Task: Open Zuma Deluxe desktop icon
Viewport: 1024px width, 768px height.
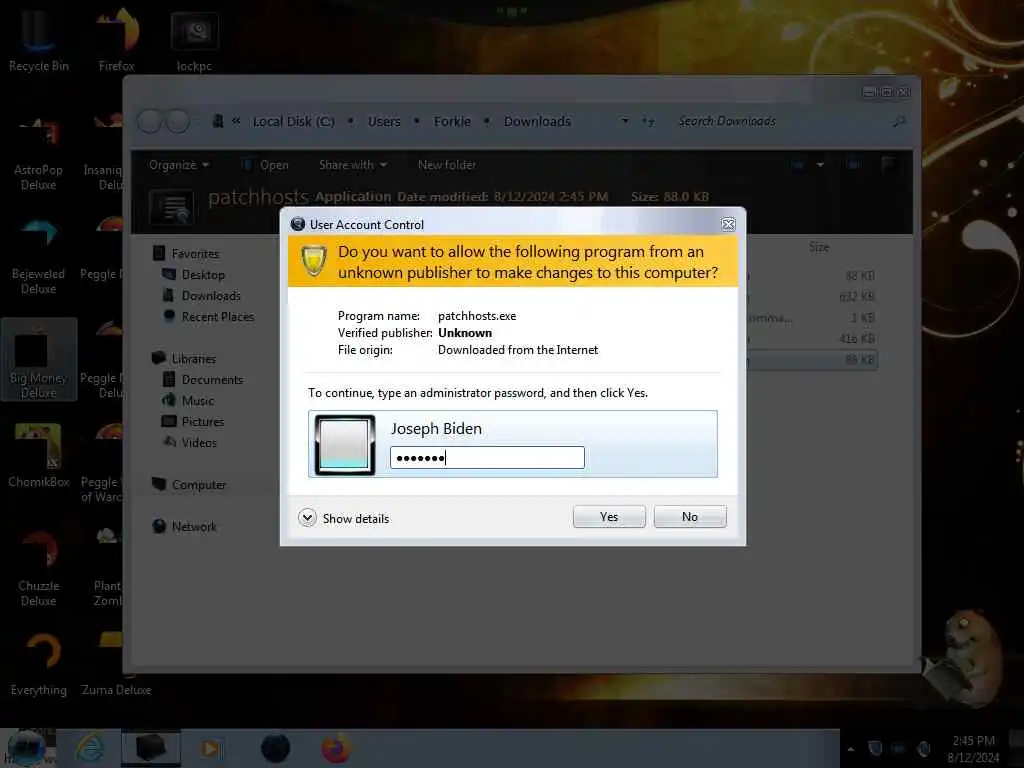Action: click(x=116, y=664)
